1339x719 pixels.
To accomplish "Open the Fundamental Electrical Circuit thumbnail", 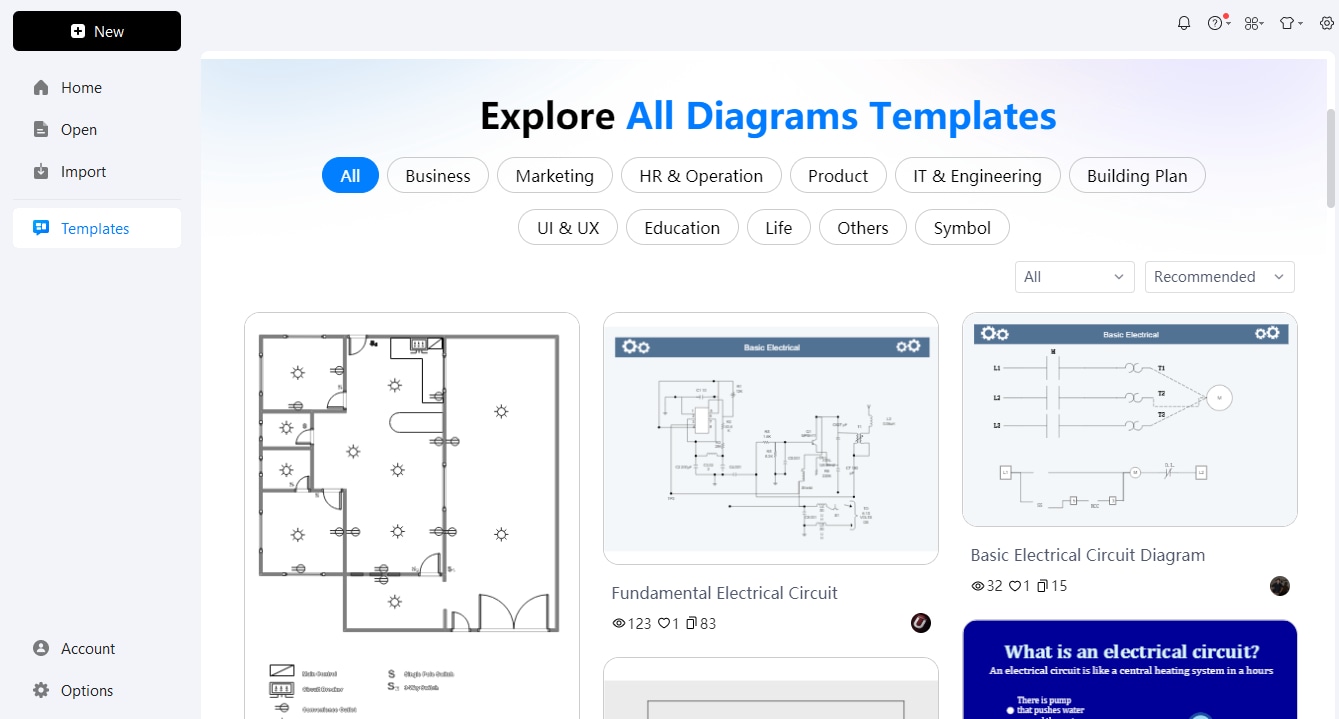I will [771, 439].
